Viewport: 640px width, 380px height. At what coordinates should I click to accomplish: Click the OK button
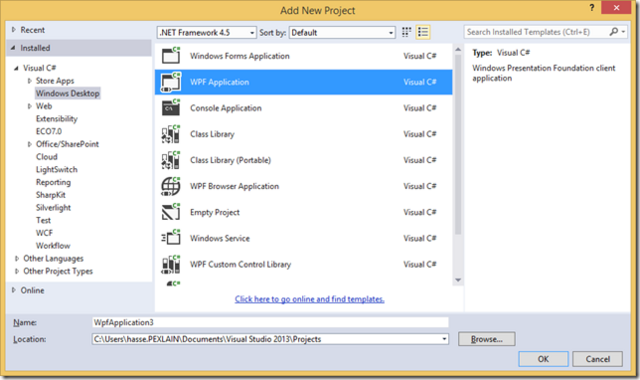click(x=543, y=359)
